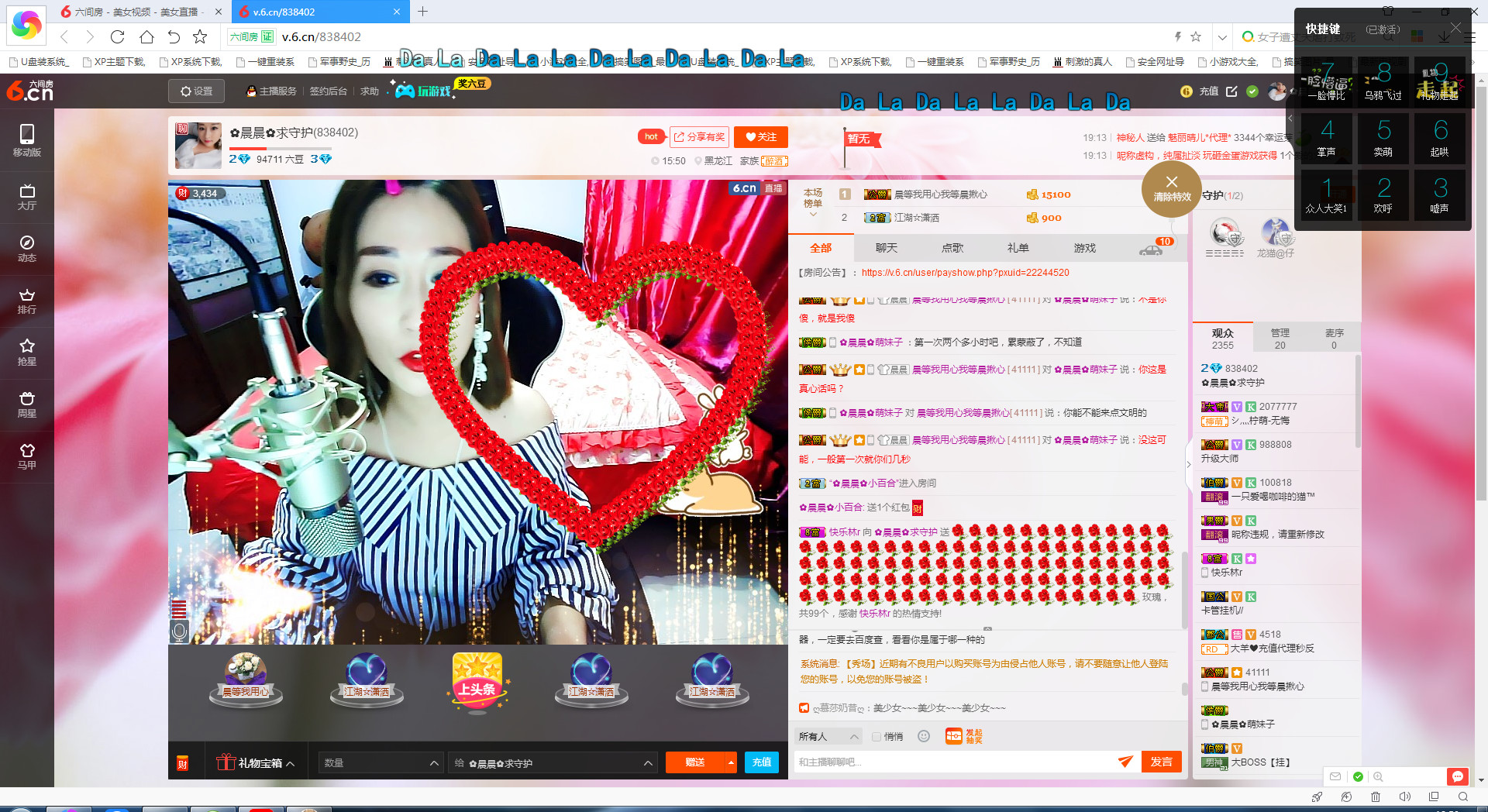
Task: Click the car icon with badge 10
Action: (1151, 249)
